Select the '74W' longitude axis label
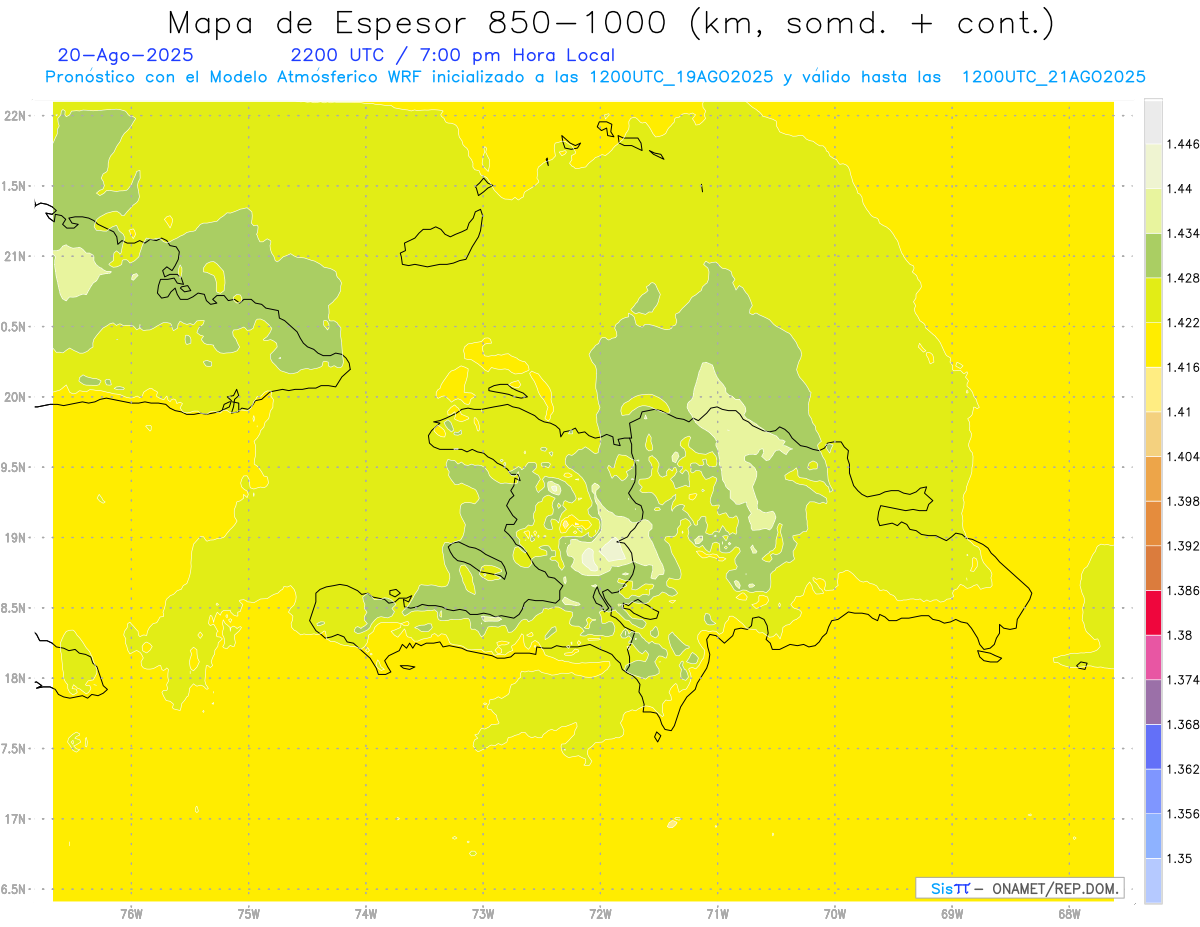 point(365,913)
